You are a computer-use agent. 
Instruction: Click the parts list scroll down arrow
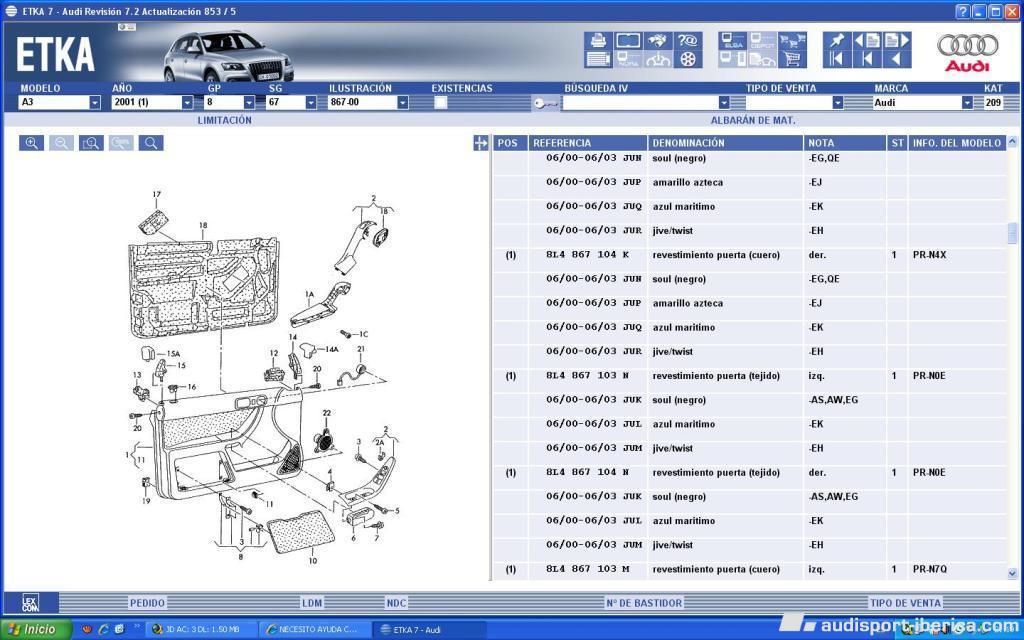pyautogui.click(x=1012, y=573)
